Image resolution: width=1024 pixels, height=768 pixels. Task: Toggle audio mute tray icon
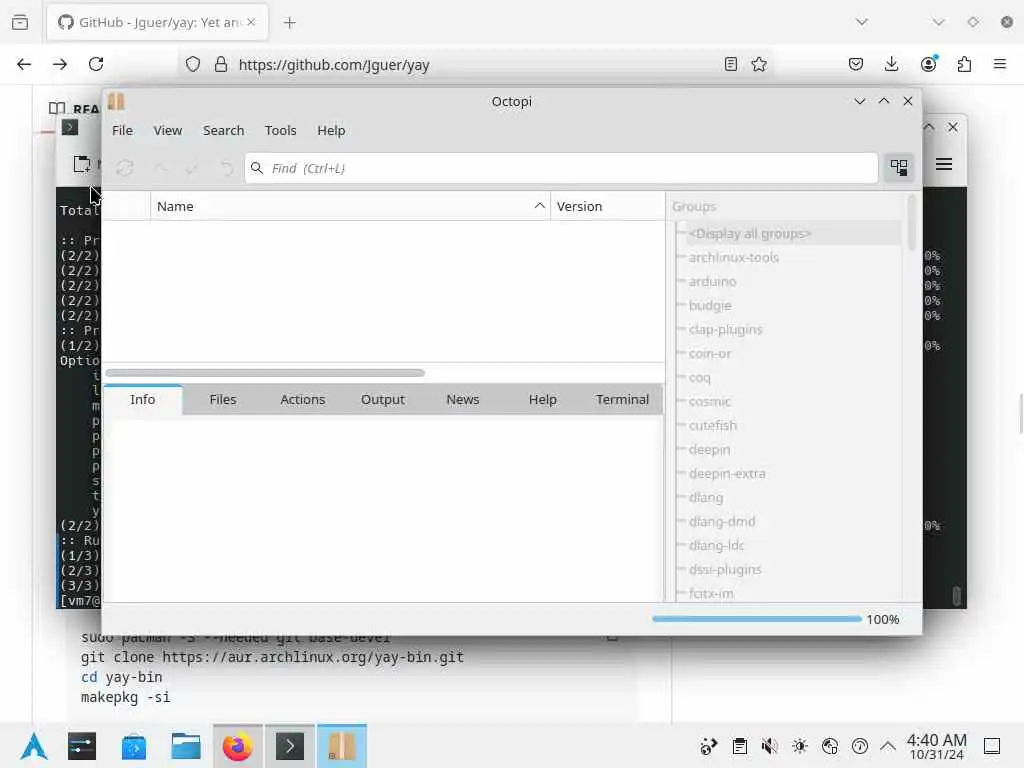click(769, 746)
